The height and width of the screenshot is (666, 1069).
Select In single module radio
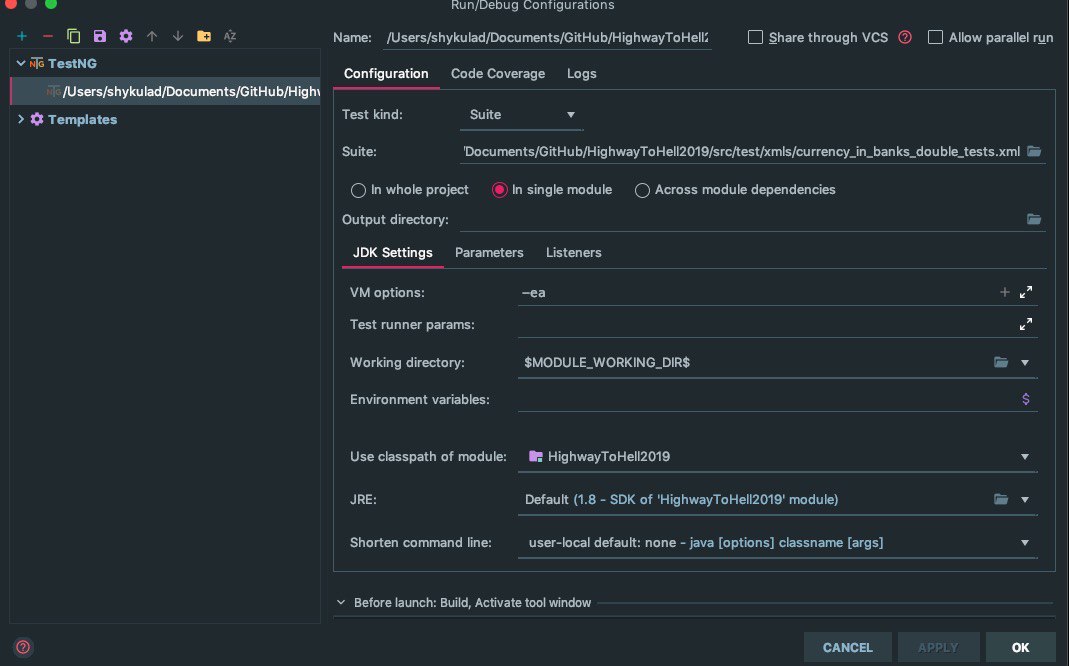500,190
